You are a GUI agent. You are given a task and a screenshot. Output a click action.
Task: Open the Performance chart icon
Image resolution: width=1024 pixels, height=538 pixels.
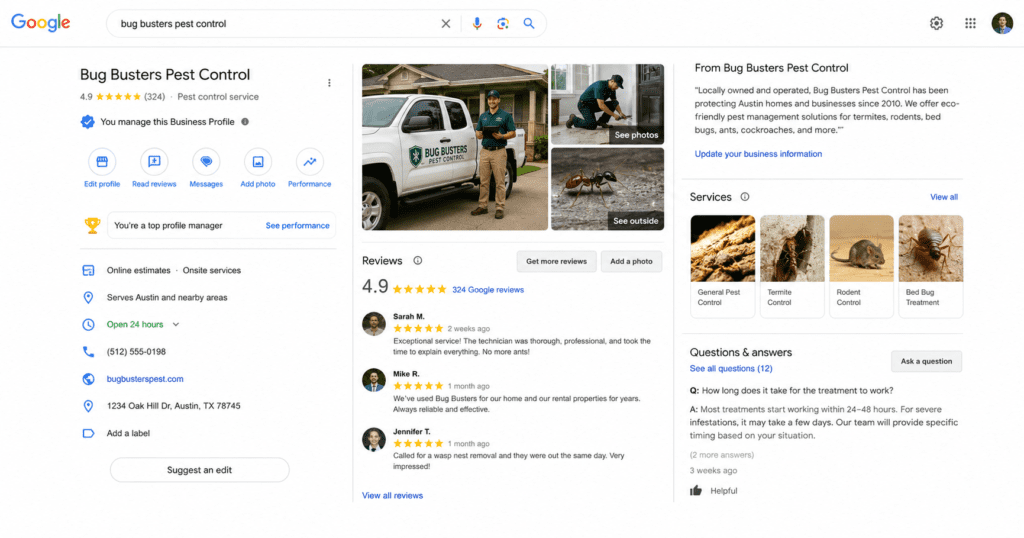coord(310,161)
